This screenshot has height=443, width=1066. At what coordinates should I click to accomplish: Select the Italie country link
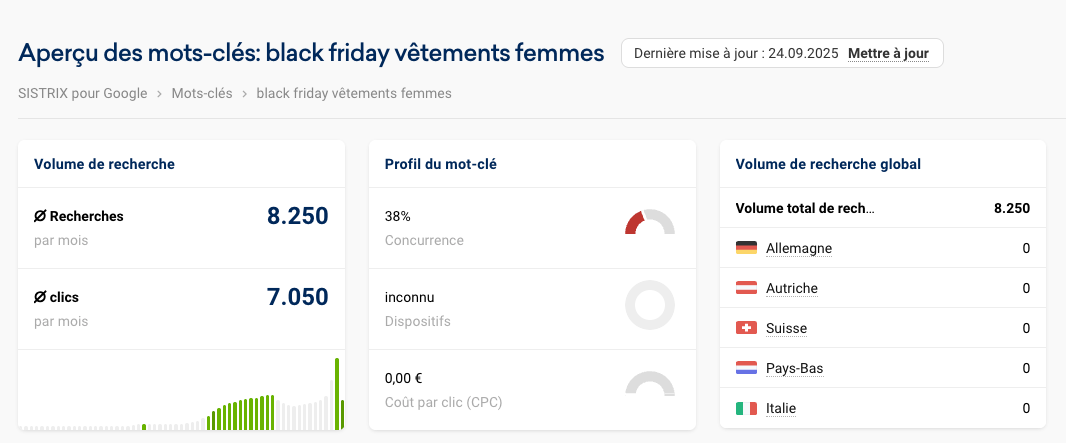[781, 408]
